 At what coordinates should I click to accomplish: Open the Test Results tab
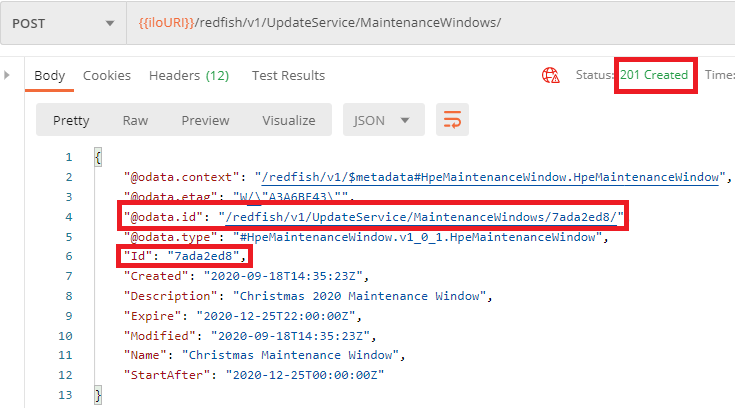coord(288,75)
